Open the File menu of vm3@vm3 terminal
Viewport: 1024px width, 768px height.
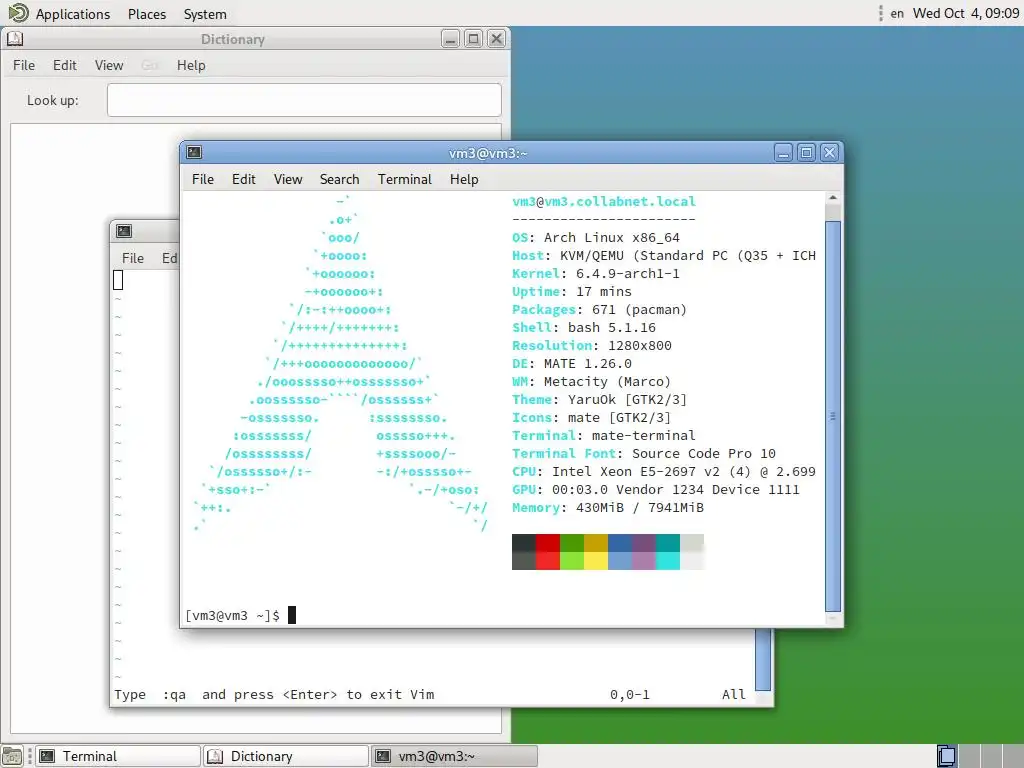202,179
